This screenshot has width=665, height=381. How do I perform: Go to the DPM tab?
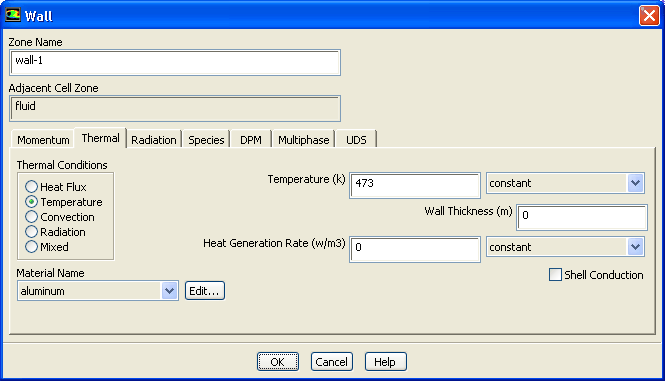pos(251,140)
